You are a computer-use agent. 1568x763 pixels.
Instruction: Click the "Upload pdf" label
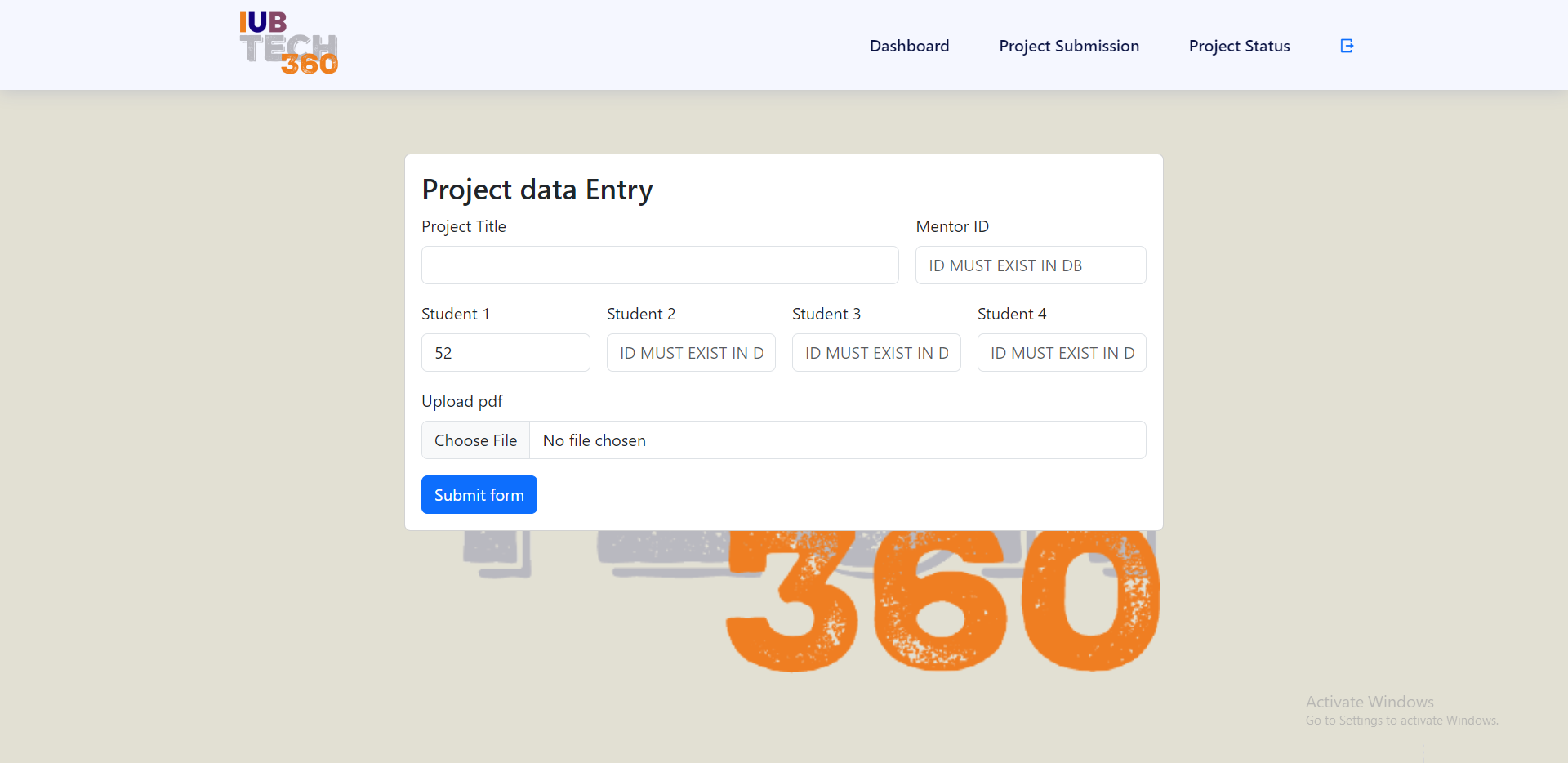pos(461,402)
